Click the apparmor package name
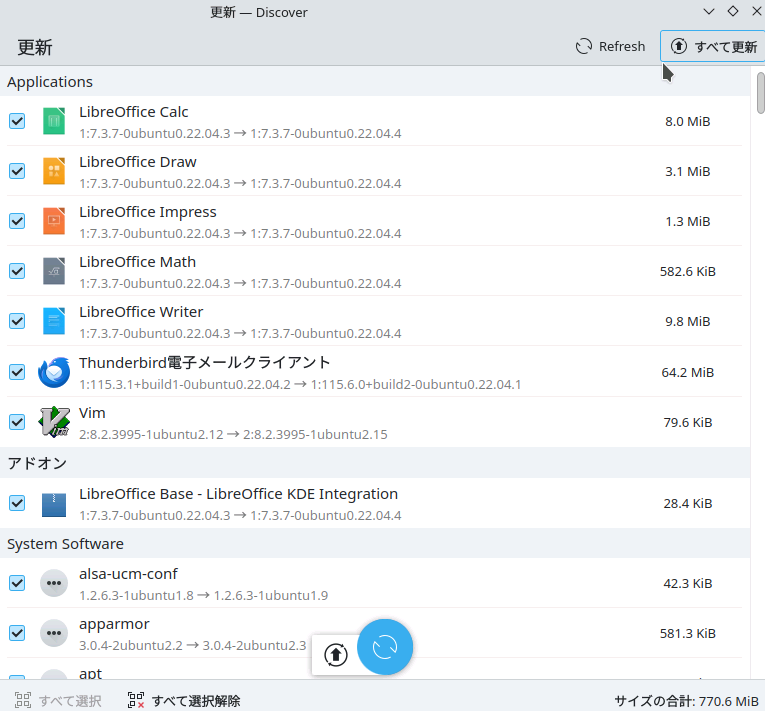The image size is (765, 711). pyautogui.click(x=114, y=624)
